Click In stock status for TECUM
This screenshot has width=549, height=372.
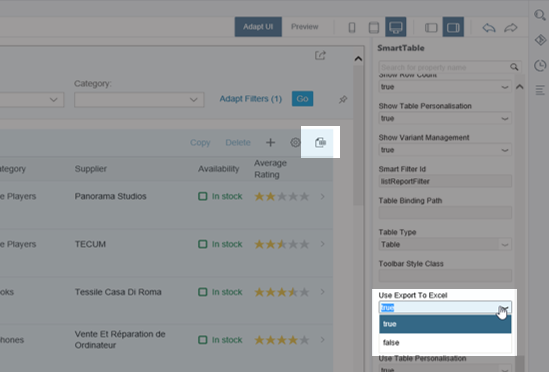(220, 244)
